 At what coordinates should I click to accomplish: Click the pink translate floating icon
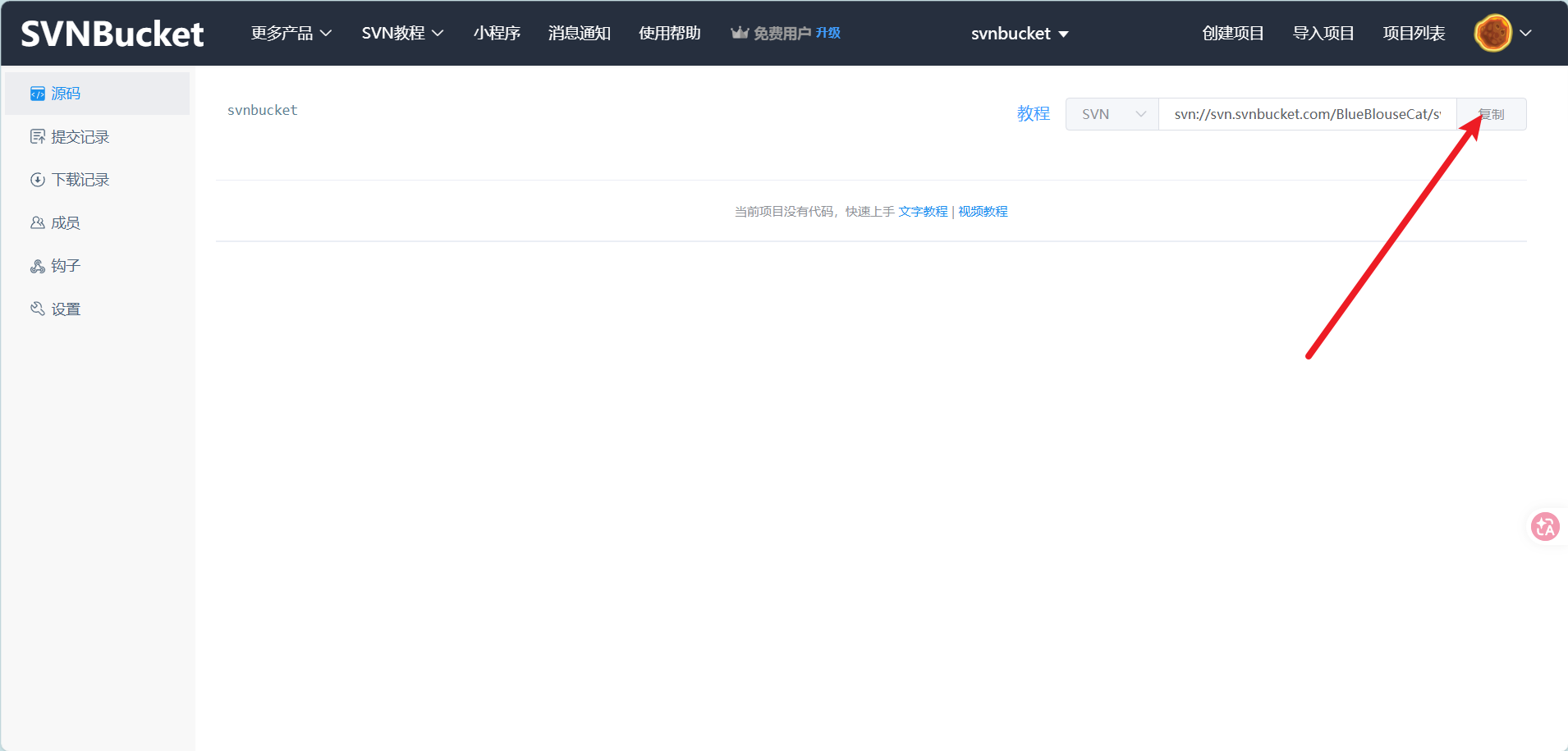coord(1545,527)
